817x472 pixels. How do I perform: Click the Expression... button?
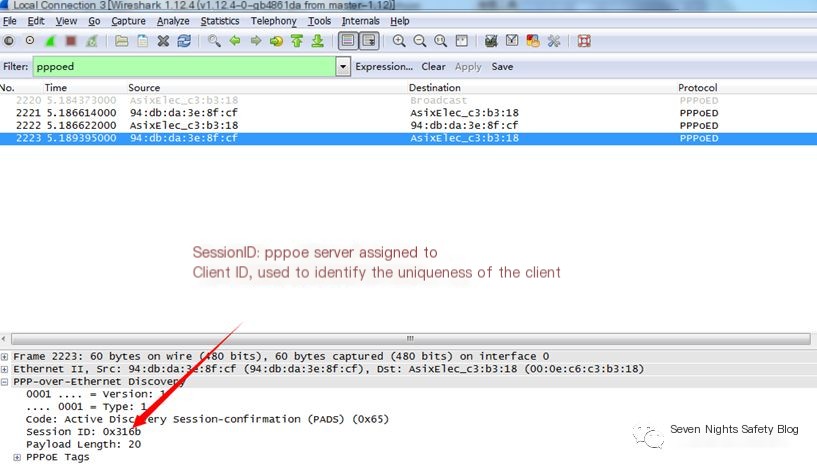pos(384,67)
